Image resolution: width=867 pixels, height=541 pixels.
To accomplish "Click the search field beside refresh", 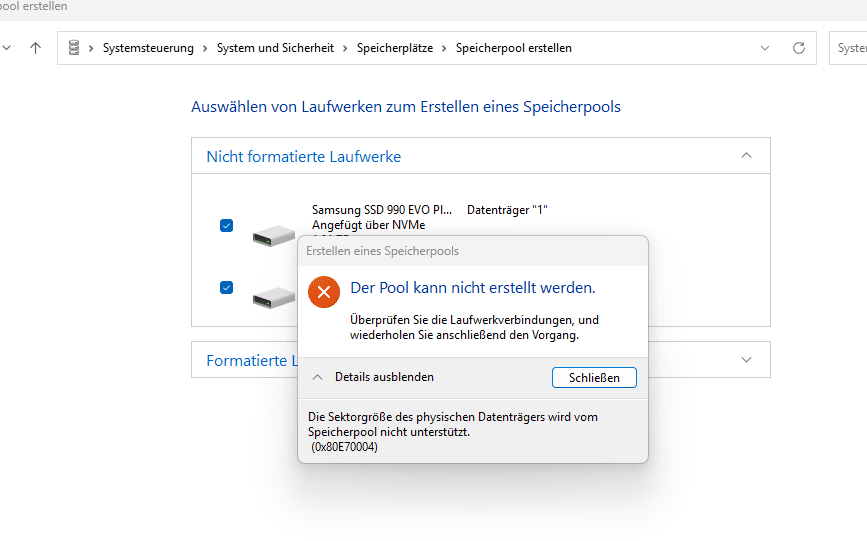I will point(850,48).
